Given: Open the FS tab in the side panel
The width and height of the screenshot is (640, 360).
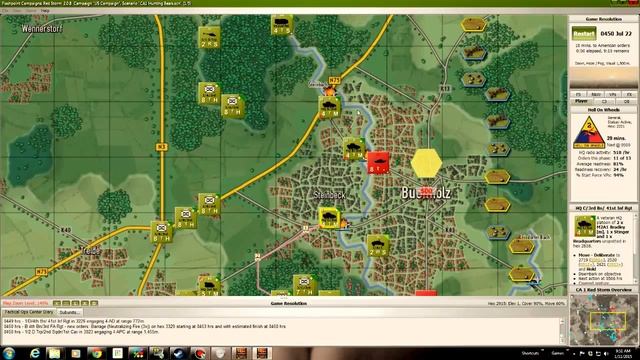Looking at the screenshot, I should (578, 94).
